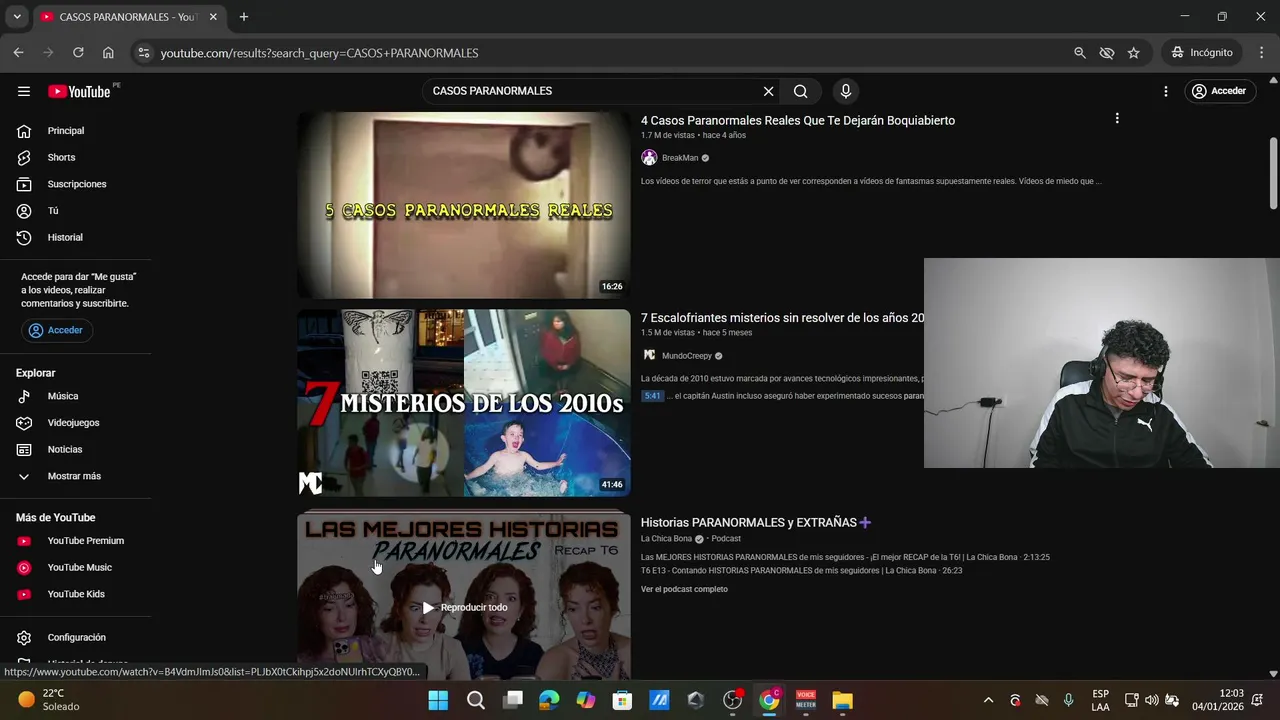Click the Videojuegos sidebar icon
The height and width of the screenshot is (720, 1280).
[24, 423]
